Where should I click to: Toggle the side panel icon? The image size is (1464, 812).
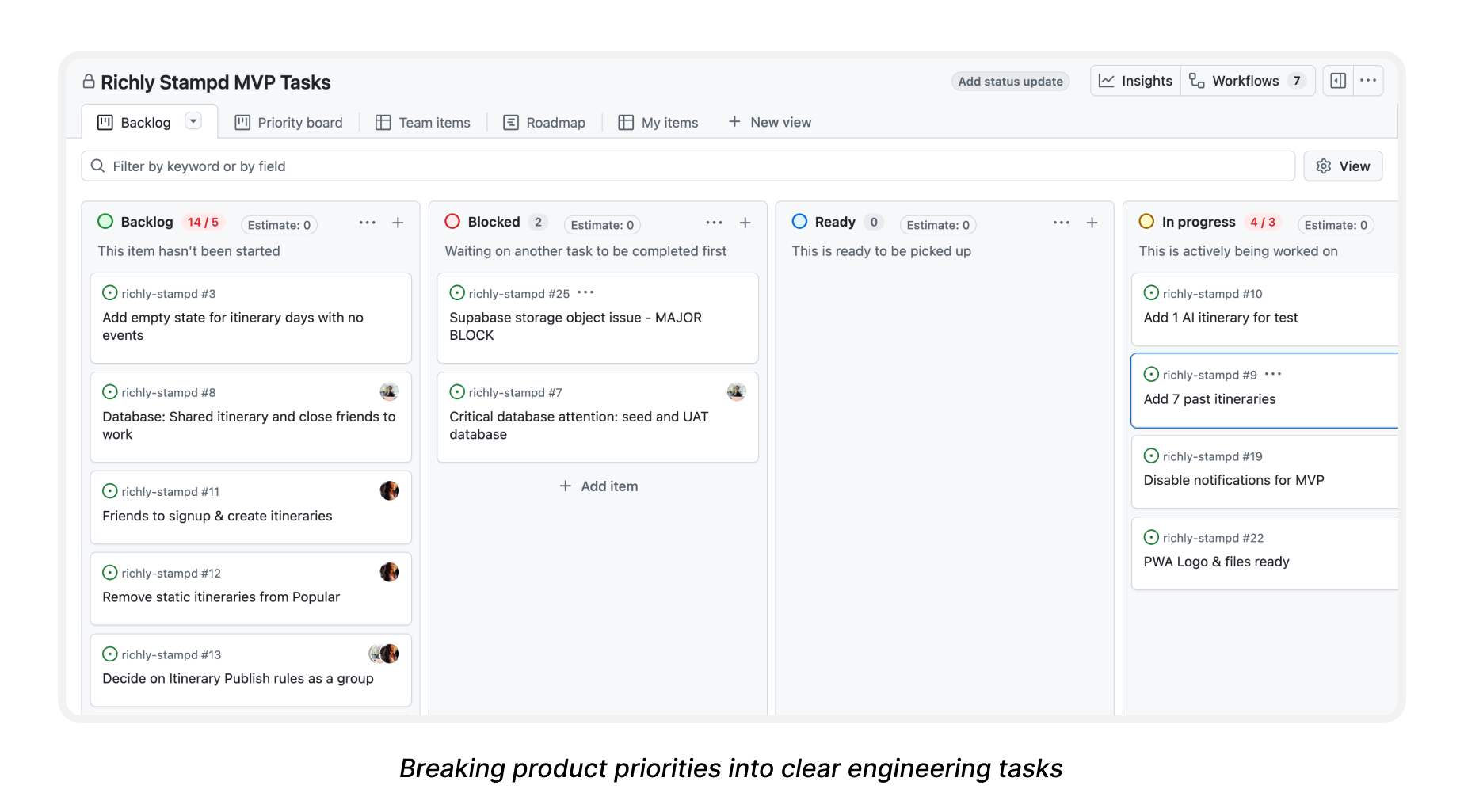(x=1338, y=81)
